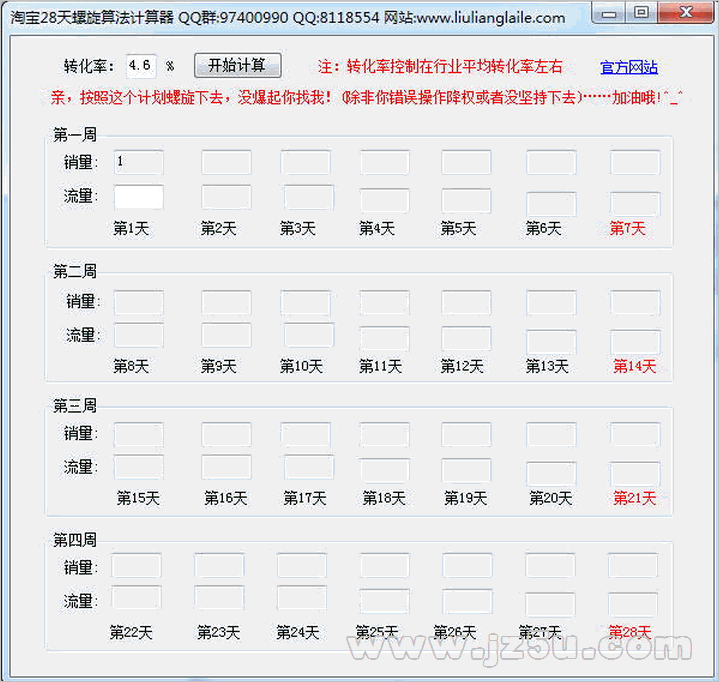The width and height of the screenshot is (719, 682).
Task: Click the 第5天 流量 field
Action: (x=466, y=201)
